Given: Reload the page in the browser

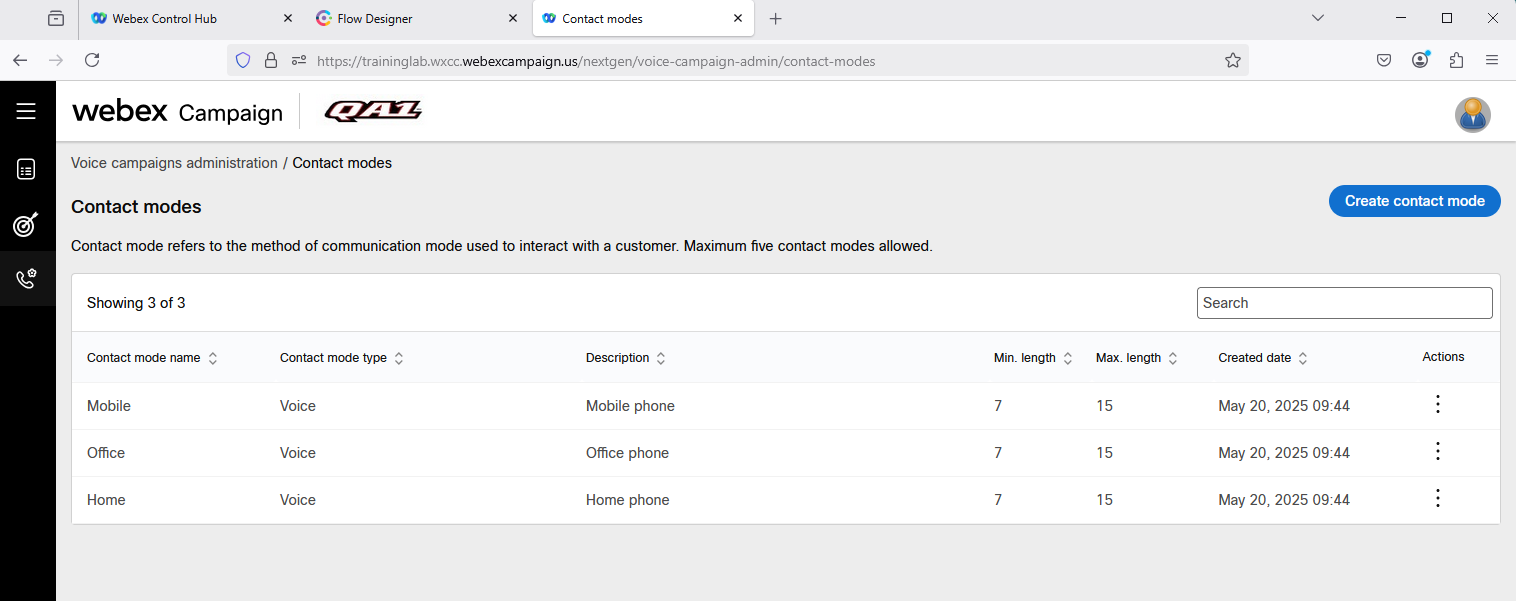Looking at the screenshot, I should point(92,61).
